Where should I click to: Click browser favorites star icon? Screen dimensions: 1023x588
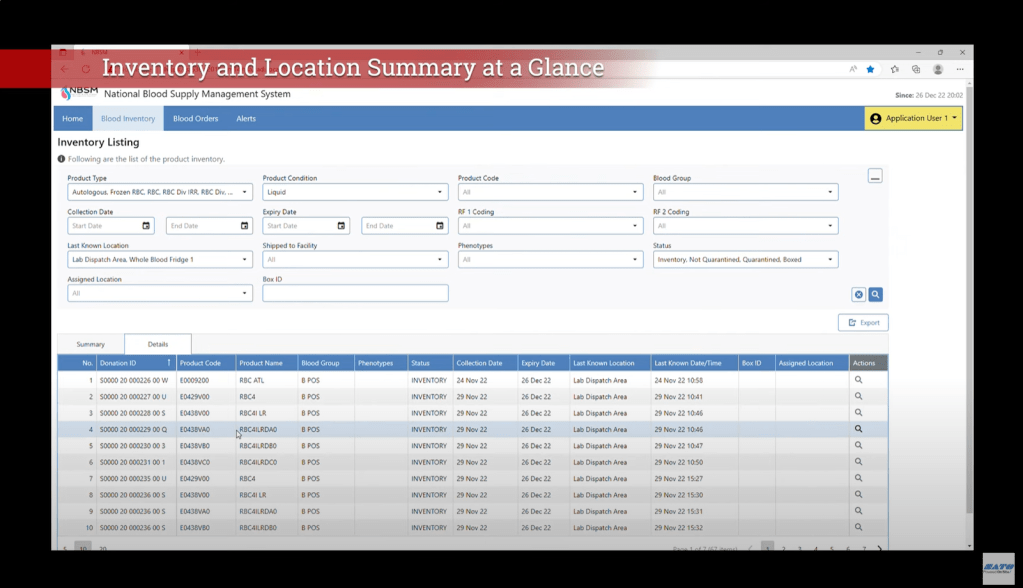pos(870,69)
